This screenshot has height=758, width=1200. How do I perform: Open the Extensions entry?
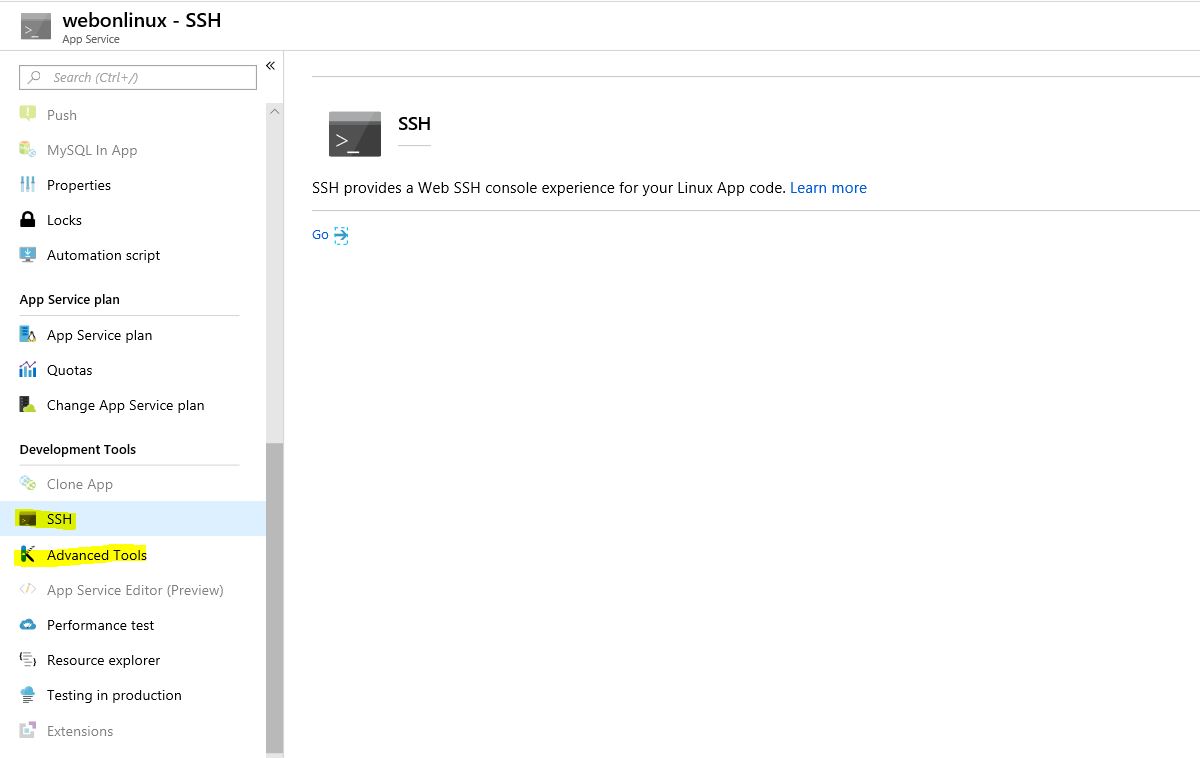point(80,731)
